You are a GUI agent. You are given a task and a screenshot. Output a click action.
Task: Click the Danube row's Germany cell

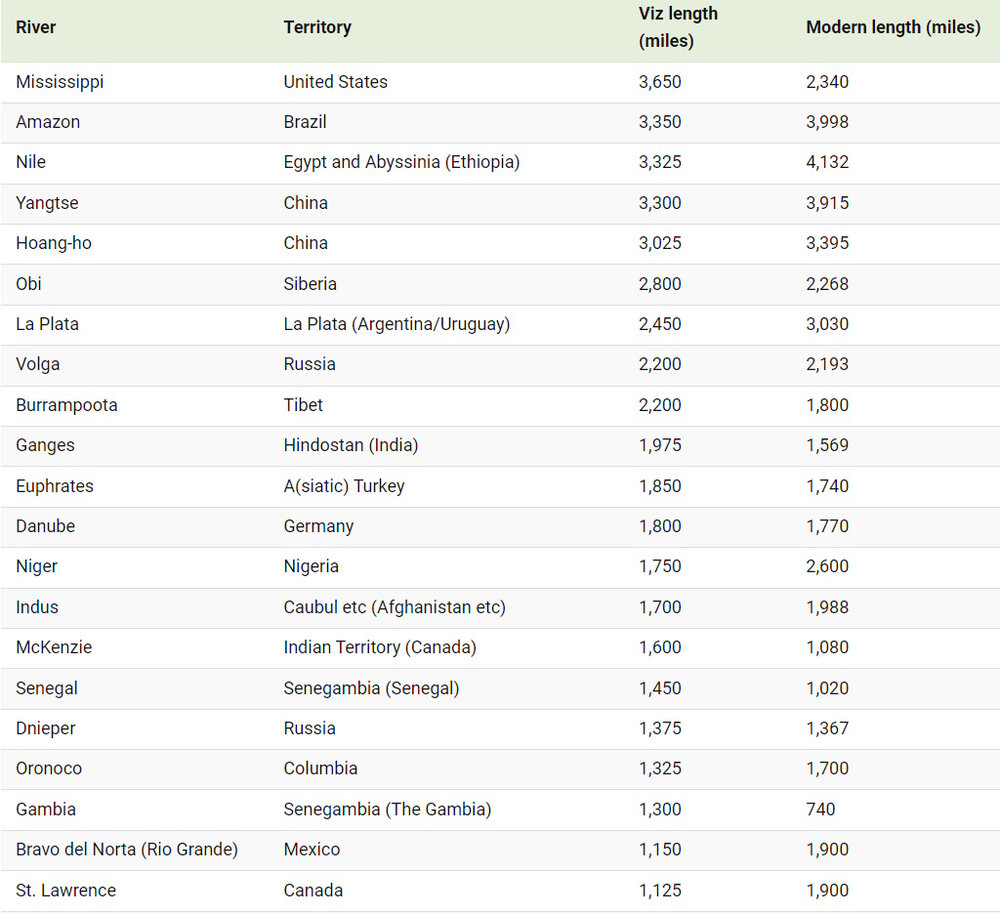318,526
